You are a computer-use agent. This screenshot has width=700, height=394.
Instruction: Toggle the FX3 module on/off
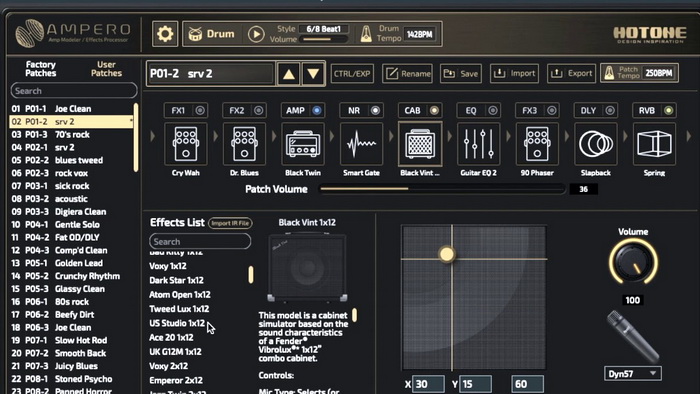(552, 110)
